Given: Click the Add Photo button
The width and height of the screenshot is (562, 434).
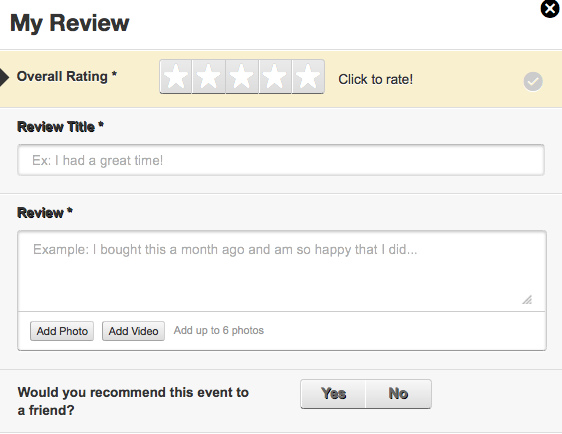Looking at the screenshot, I should [62, 331].
